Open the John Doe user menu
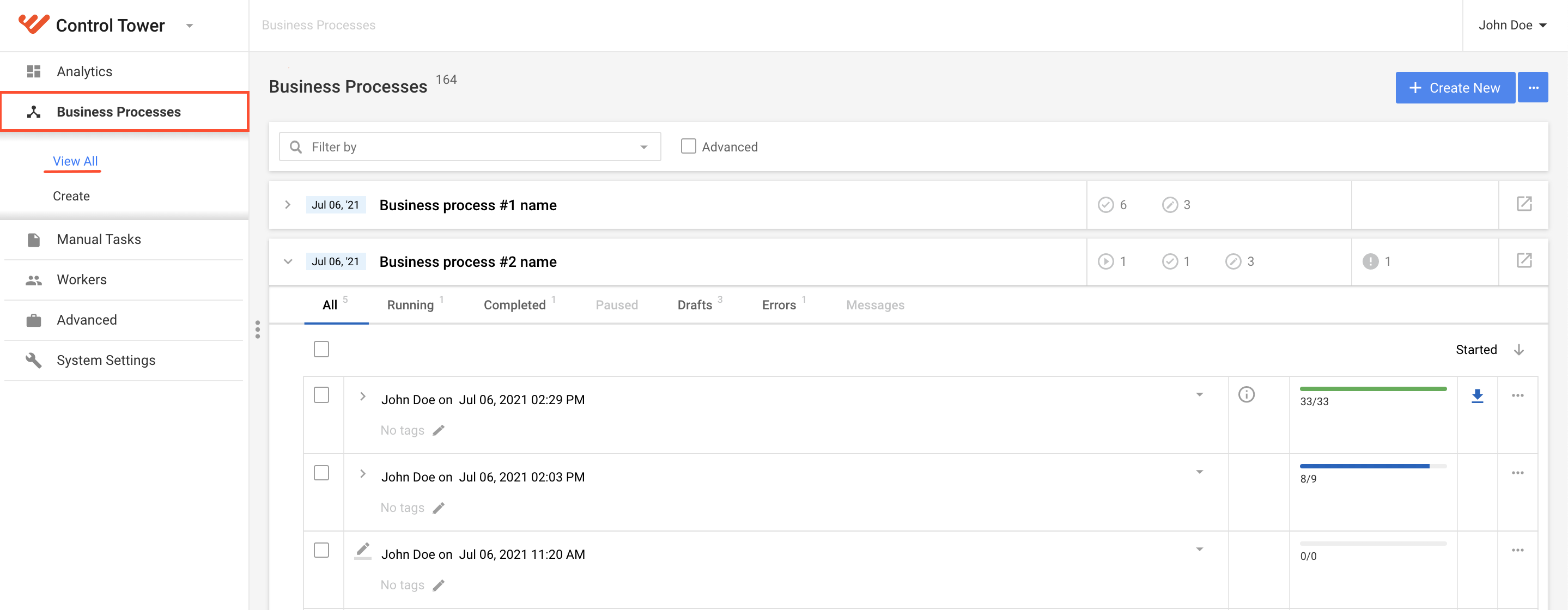1568x610 pixels. (1512, 25)
